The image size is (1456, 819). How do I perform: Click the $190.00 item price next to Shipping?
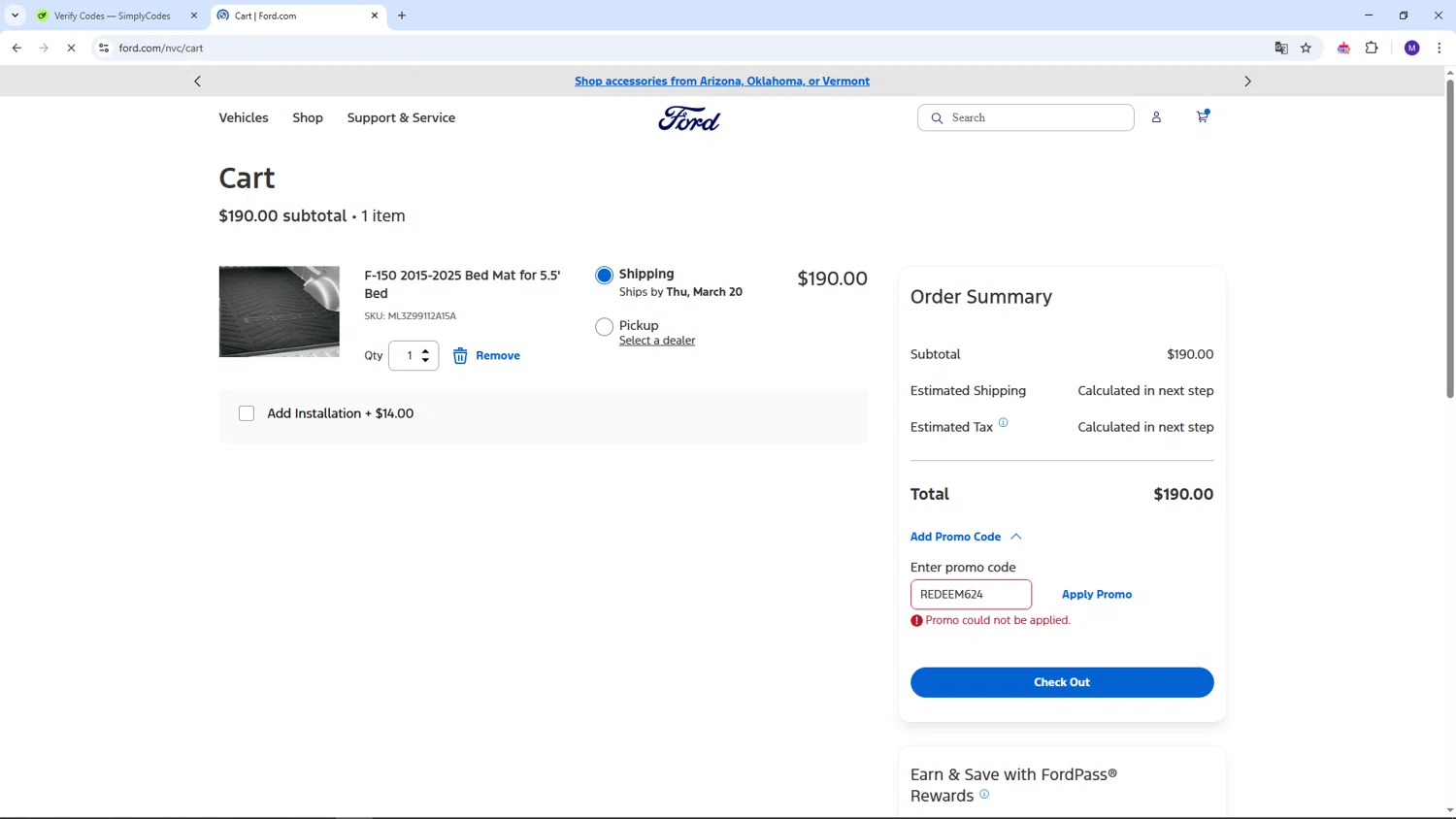(x=832, y=278)
